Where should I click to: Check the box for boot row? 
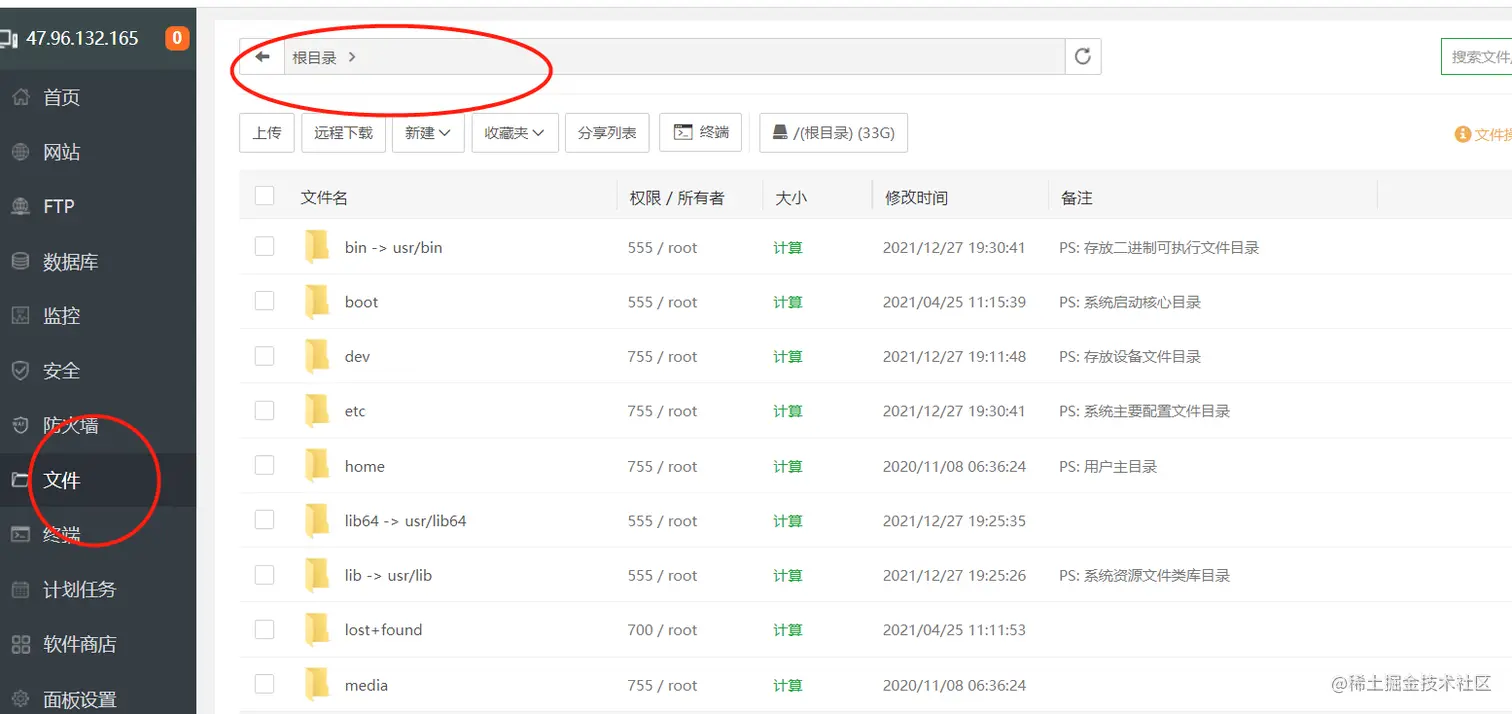coord(264,301)
